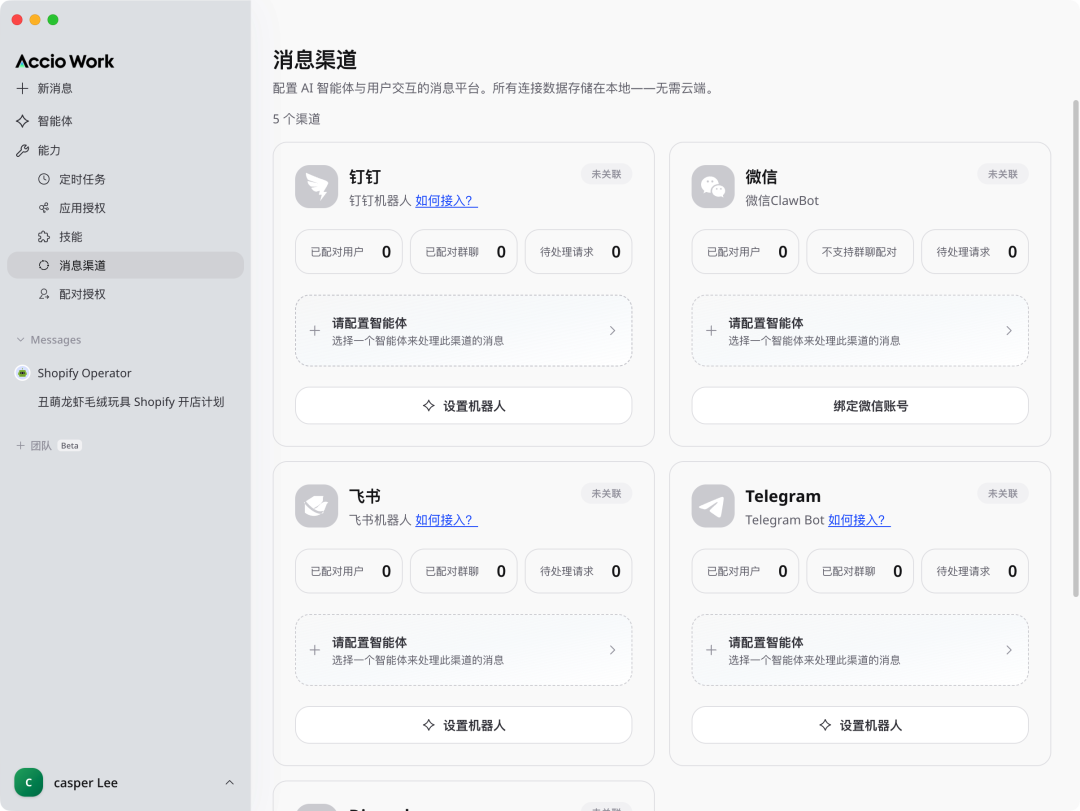Click the DingTalk channel logo icon

(x=316, y=186)
